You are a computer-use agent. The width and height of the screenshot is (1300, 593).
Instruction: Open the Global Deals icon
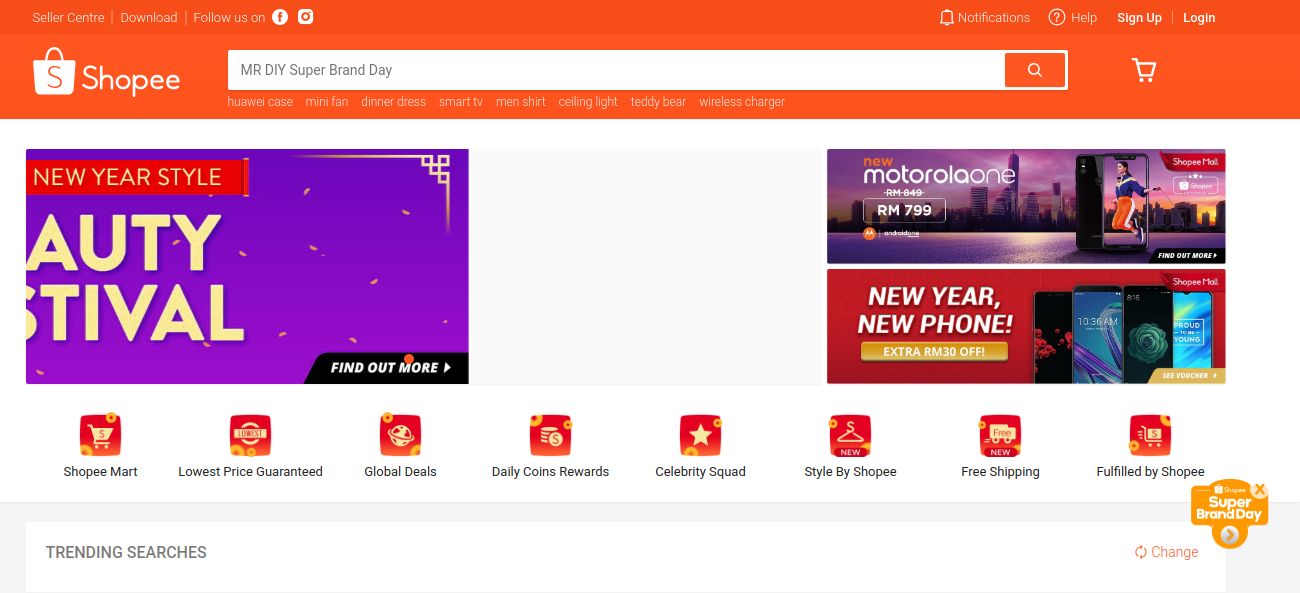400,435
